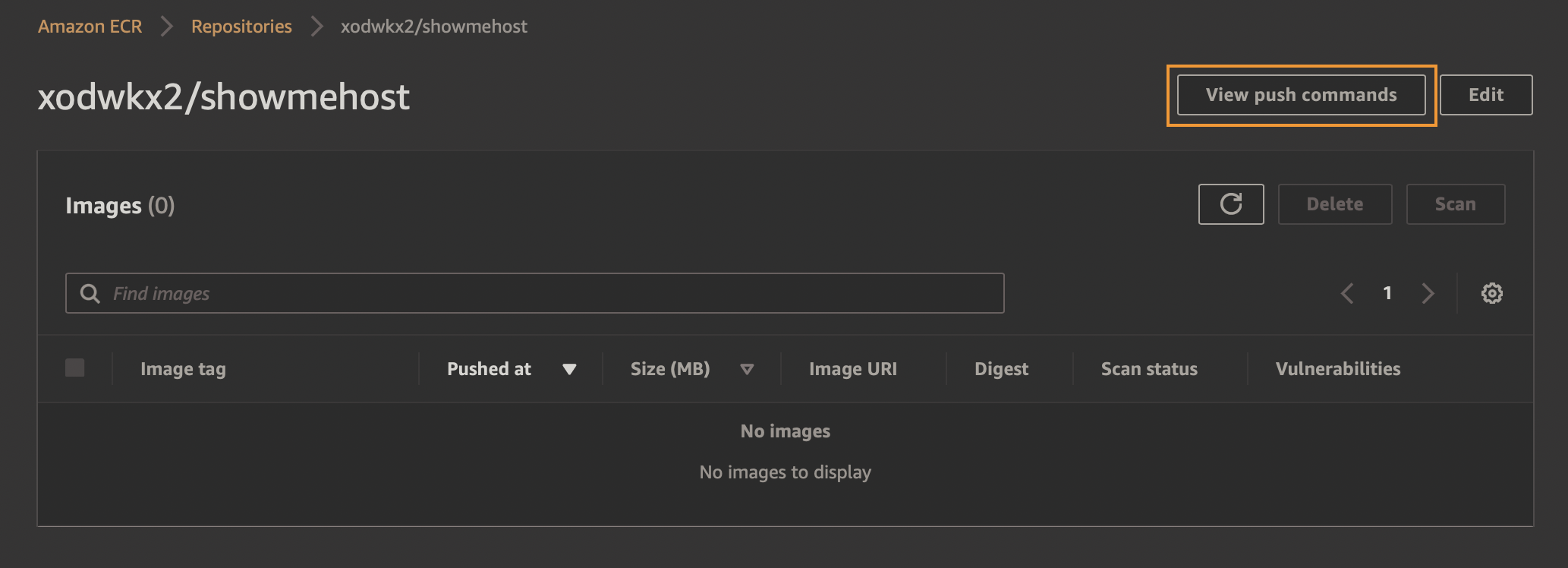1568x568 pixels.
Task: Sort by Size (MB) arrow
Action: point(747,369)
